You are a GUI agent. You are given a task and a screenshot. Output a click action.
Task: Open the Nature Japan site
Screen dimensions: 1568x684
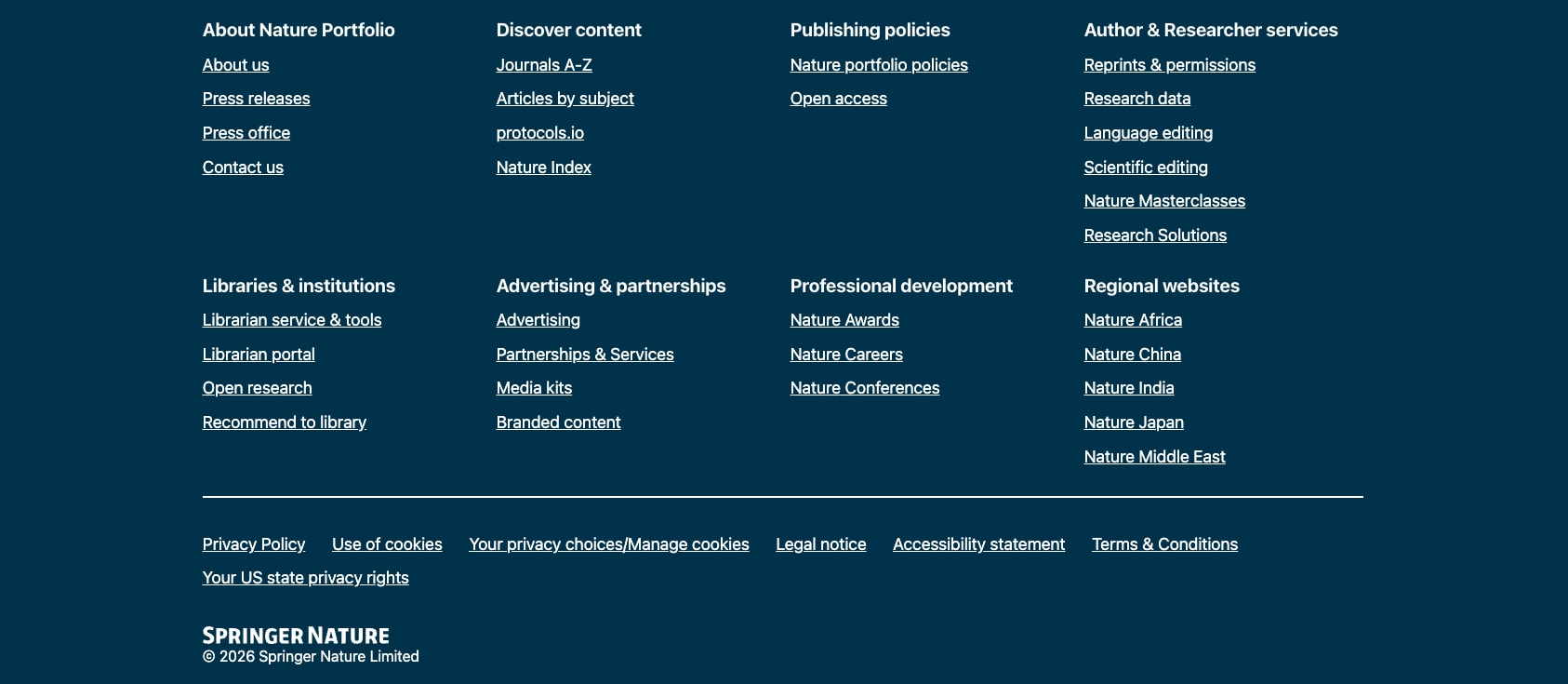[1134, 422]
